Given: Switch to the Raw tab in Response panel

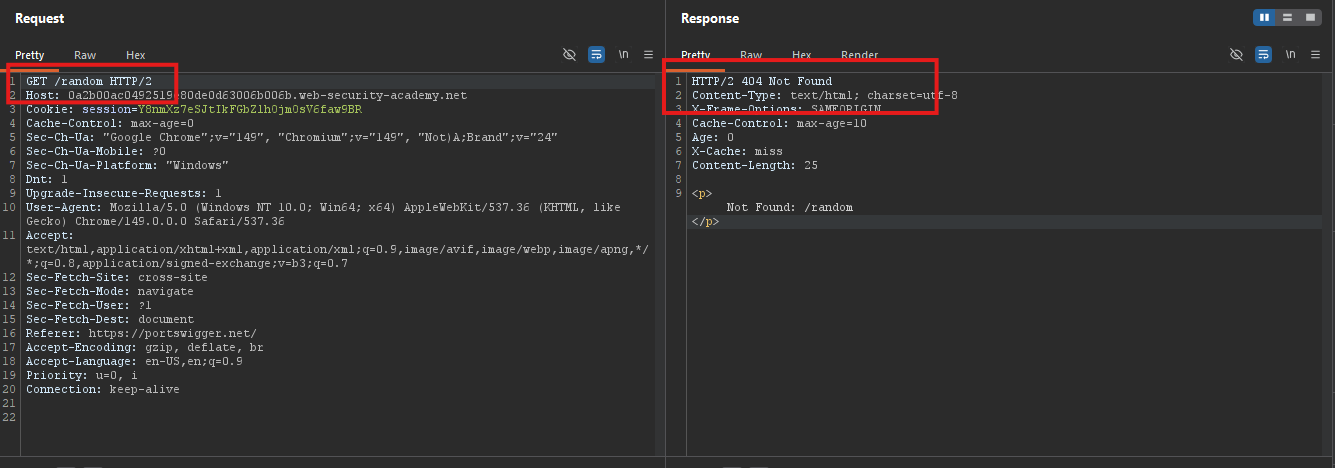Looking at the screenshot, I should tap(751, 55).
